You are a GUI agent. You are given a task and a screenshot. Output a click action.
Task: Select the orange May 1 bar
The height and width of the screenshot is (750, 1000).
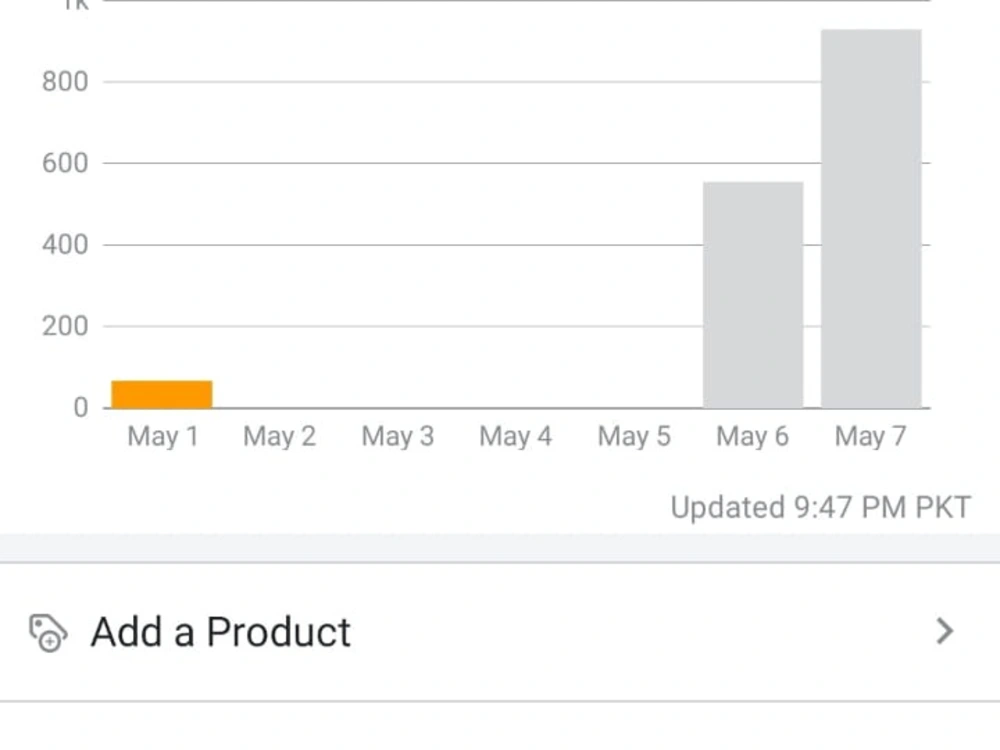162,394
